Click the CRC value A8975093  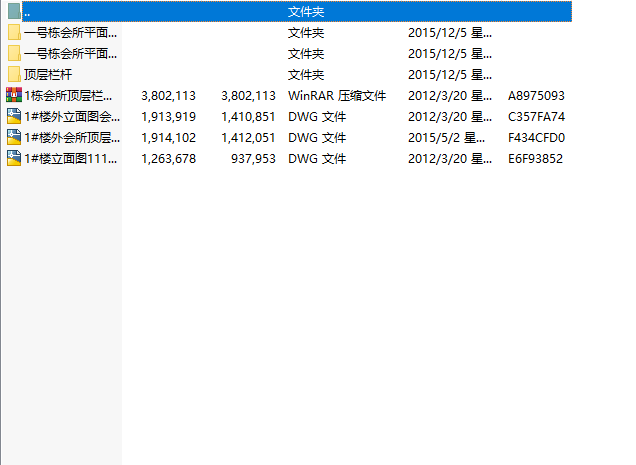(x=536, y=96)
